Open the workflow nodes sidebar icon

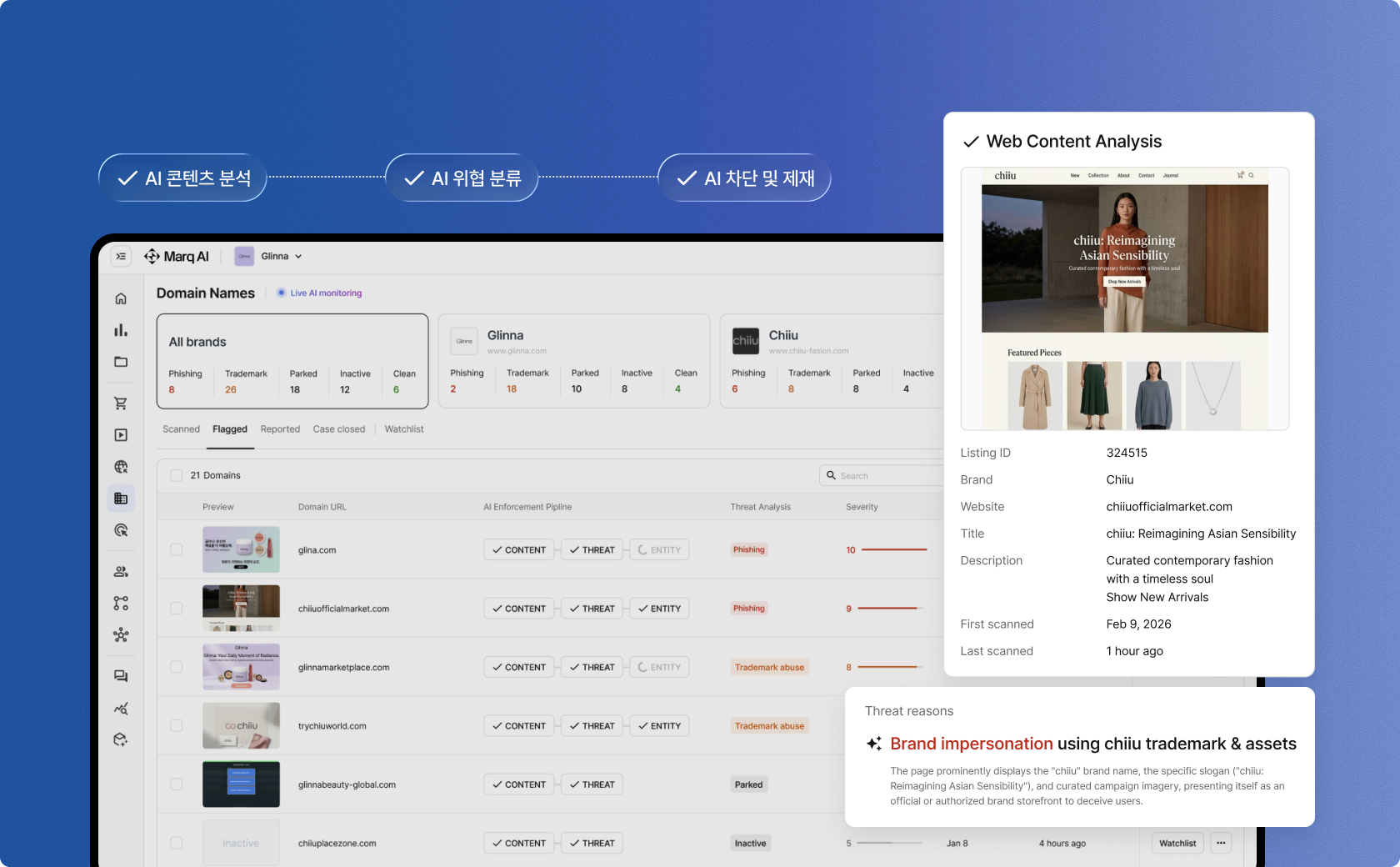pyautogui.click(x=121, y=604)
